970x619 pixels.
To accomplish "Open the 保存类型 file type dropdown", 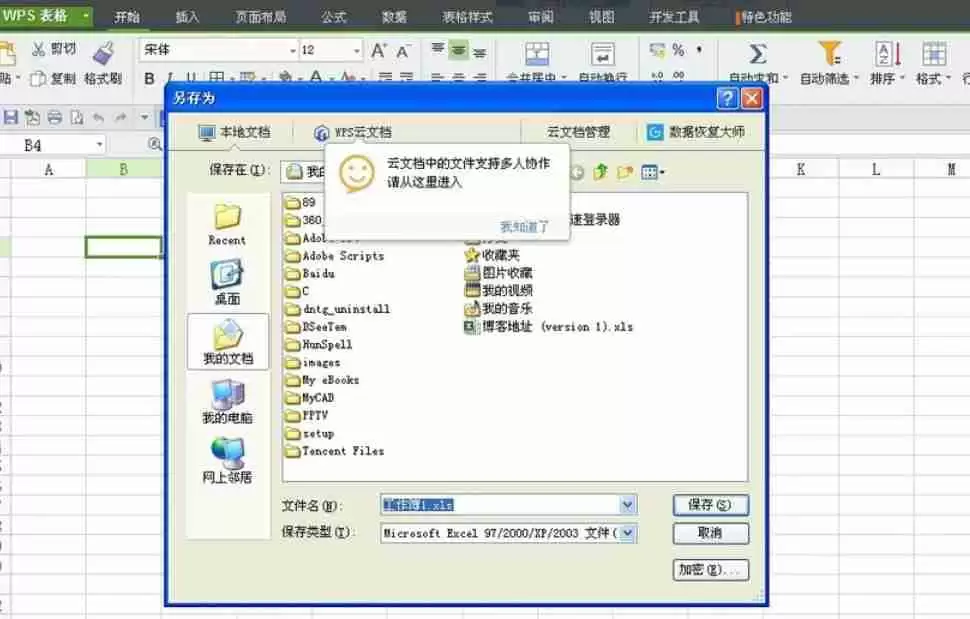I will [629, 533].
